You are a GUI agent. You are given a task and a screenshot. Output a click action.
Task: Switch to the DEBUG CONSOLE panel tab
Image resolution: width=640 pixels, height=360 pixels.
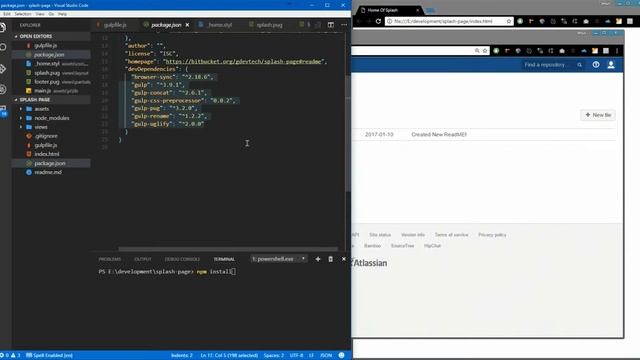point(182,259)
